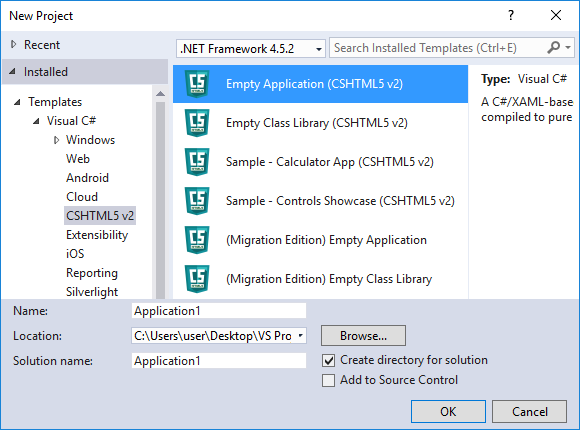This screenshot has width=580, height=430.
Task: Select Empty Application (CSHTML5 v2) template text
Action: pyautogui.click(x=314, y=84)
